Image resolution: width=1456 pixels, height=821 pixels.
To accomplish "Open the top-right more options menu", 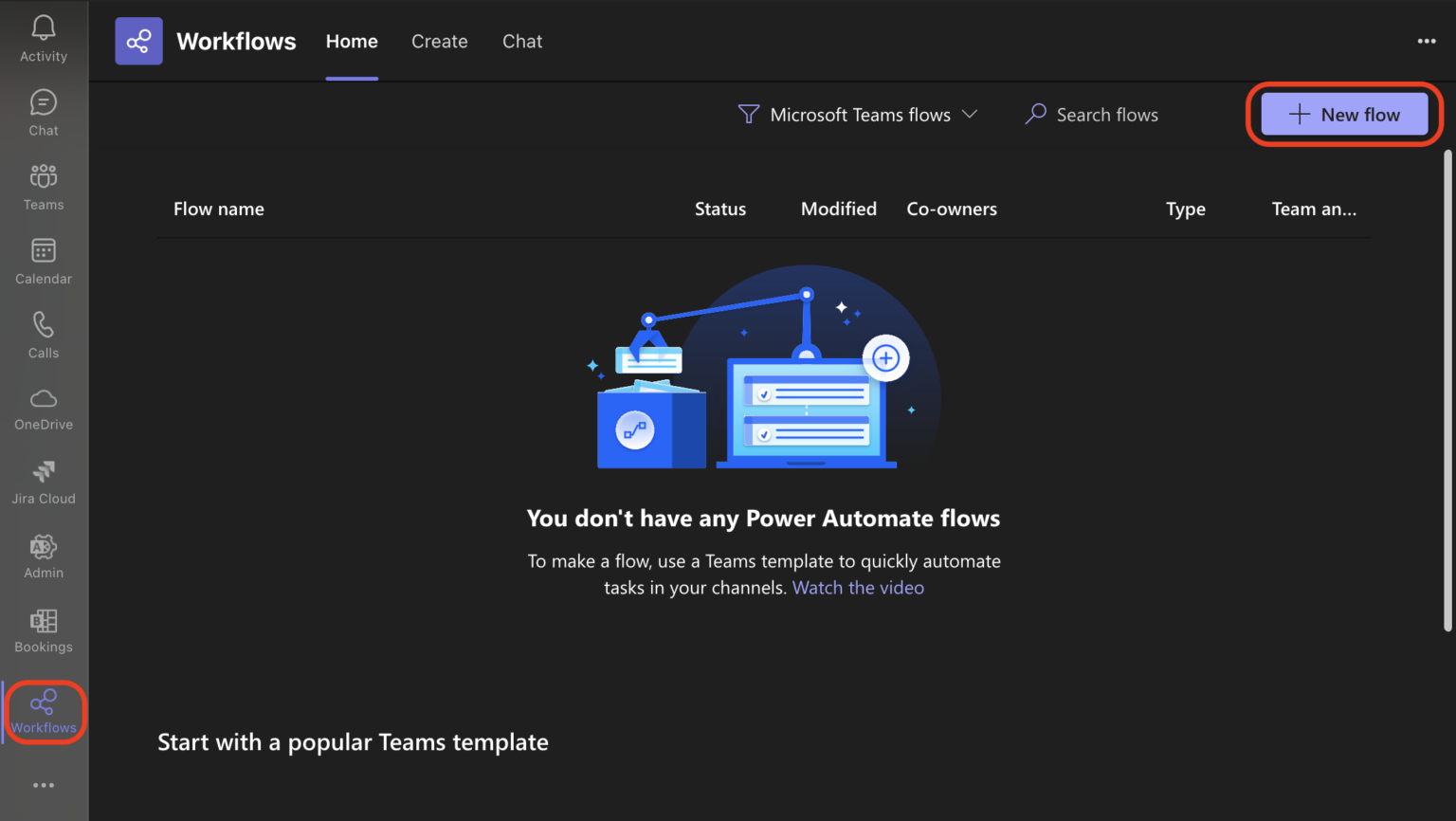I will [x=1426, y=42].
